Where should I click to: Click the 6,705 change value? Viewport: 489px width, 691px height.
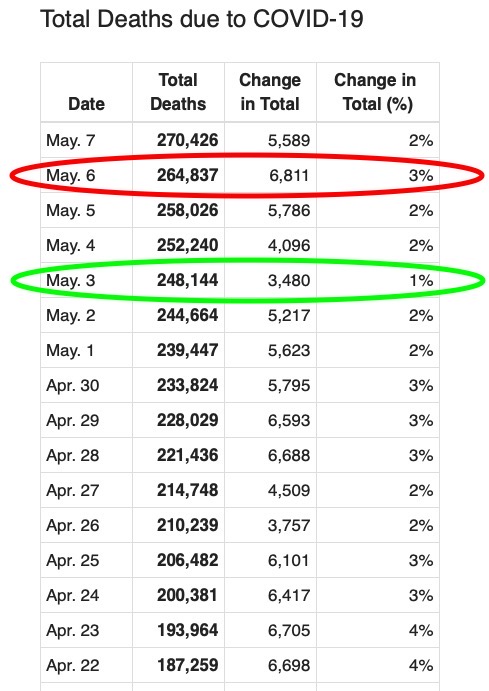pyautogui.click(x=289, y=630)
